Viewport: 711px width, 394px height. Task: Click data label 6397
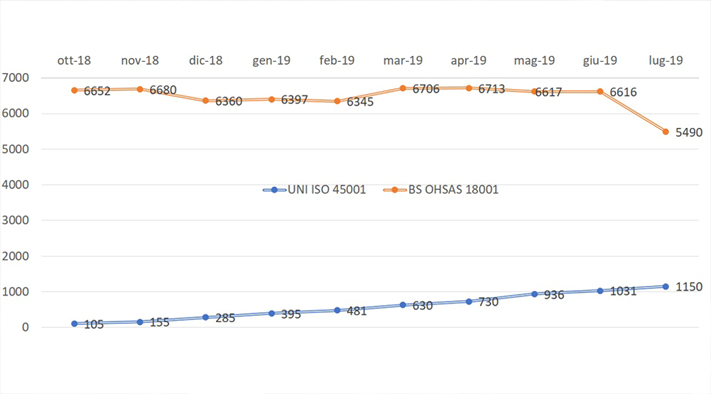pos(294,100)
